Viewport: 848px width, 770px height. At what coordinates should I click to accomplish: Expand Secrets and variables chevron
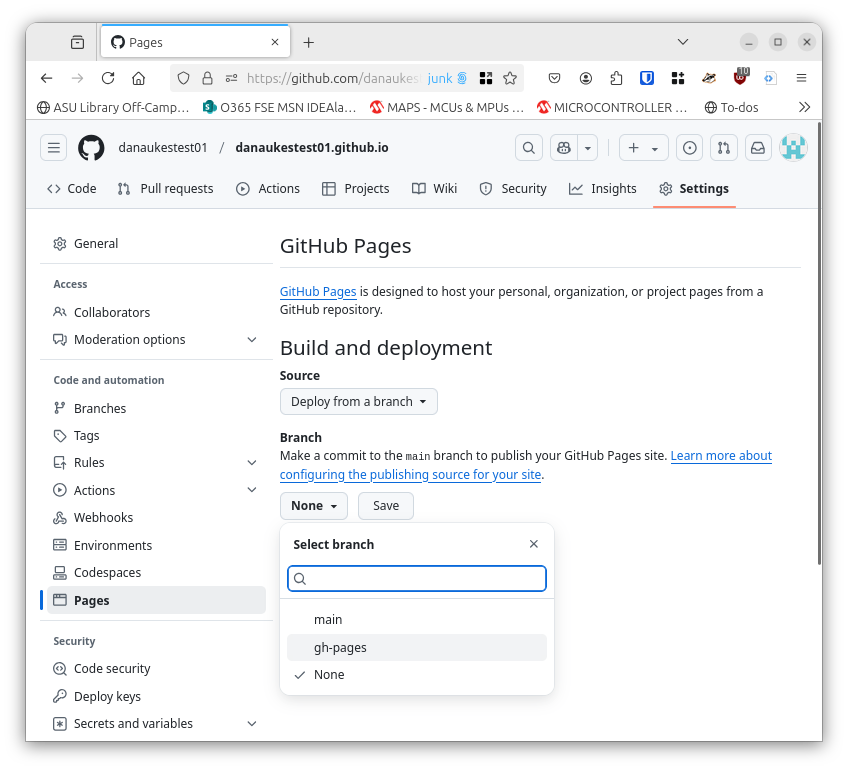point(252,723)
